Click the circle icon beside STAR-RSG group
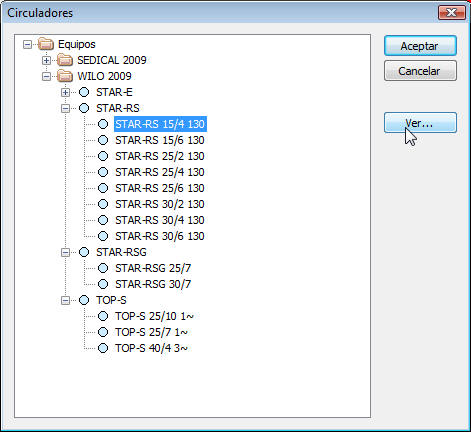This screenshot has width=471, height=432. (84, 252)
